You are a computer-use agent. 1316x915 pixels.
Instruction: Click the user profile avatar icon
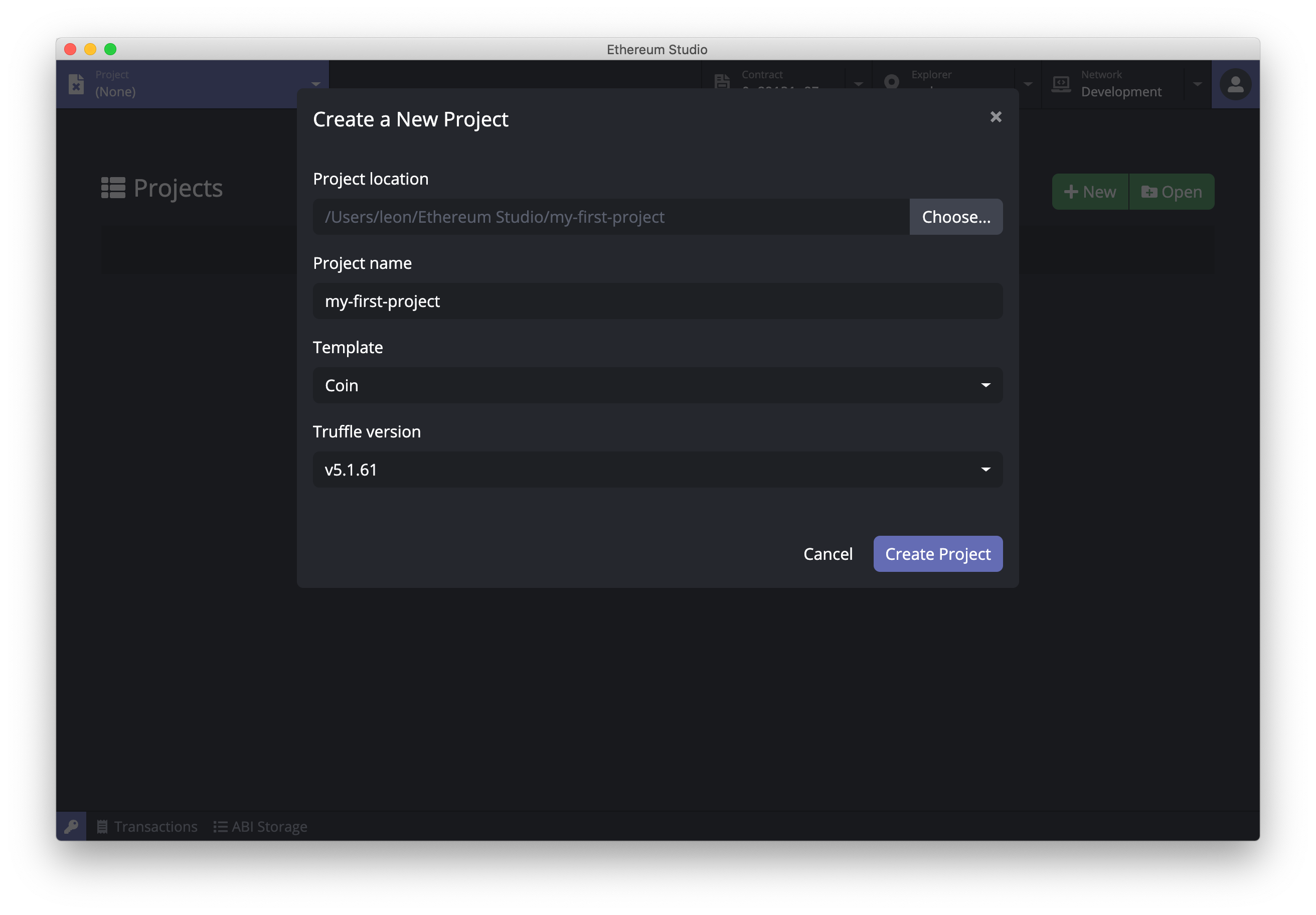(x=1235, y=84)
